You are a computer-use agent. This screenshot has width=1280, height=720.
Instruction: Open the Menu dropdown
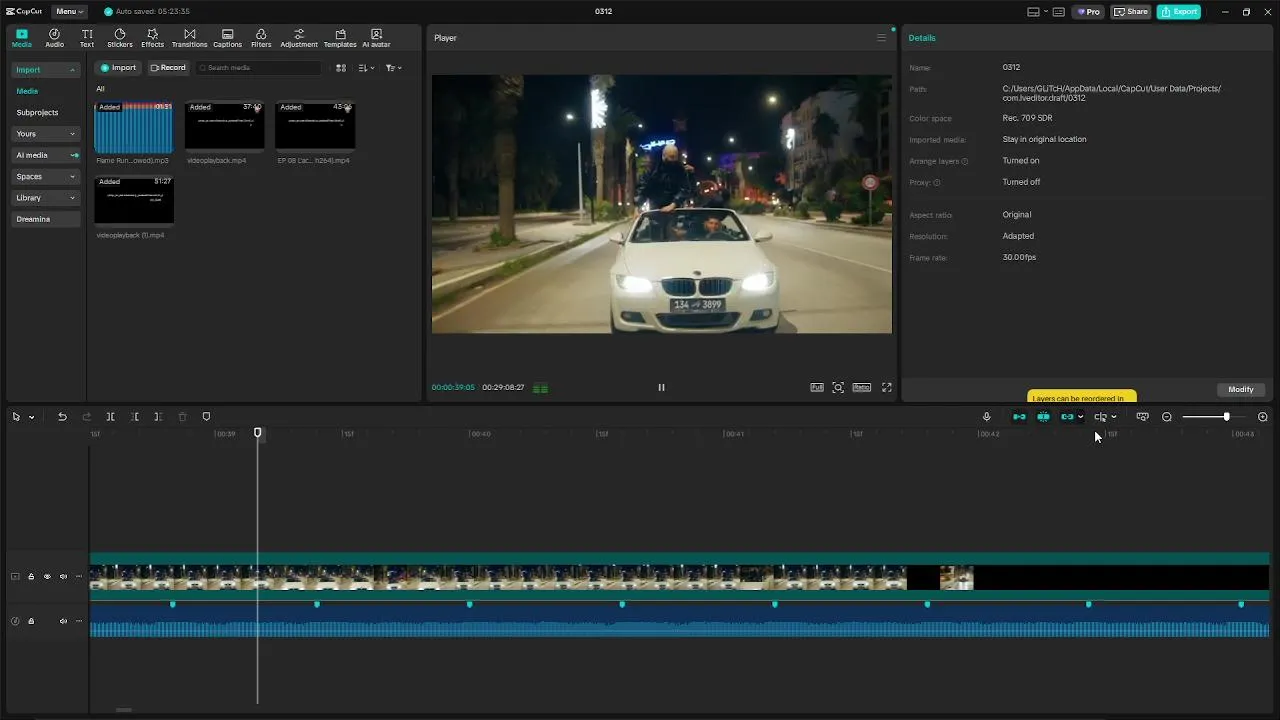pos(70,12)
